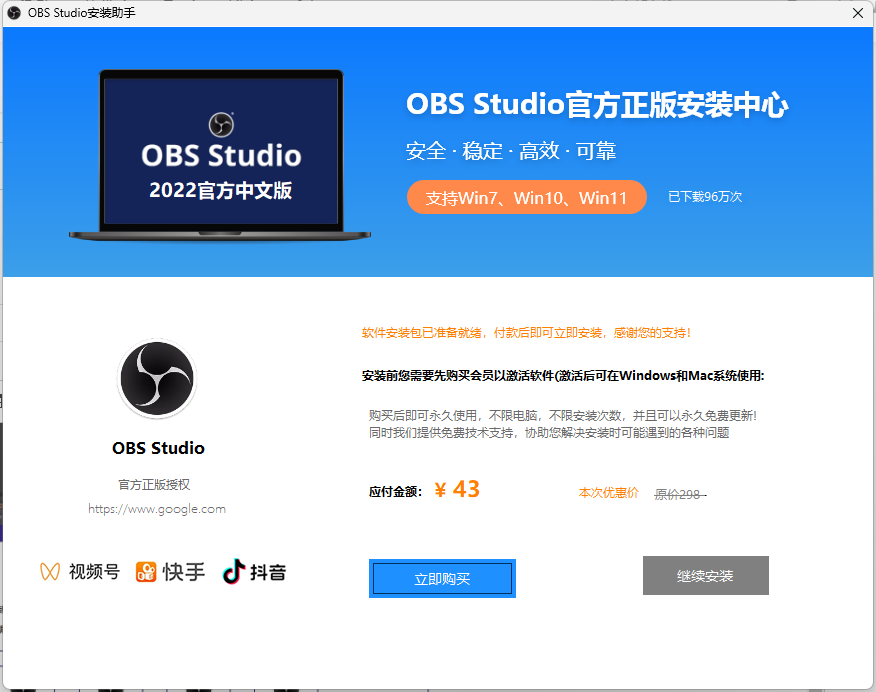The width and height of the screenshot is (876, 692).
Task: Click the 立即购买 button
Action: 442,578
